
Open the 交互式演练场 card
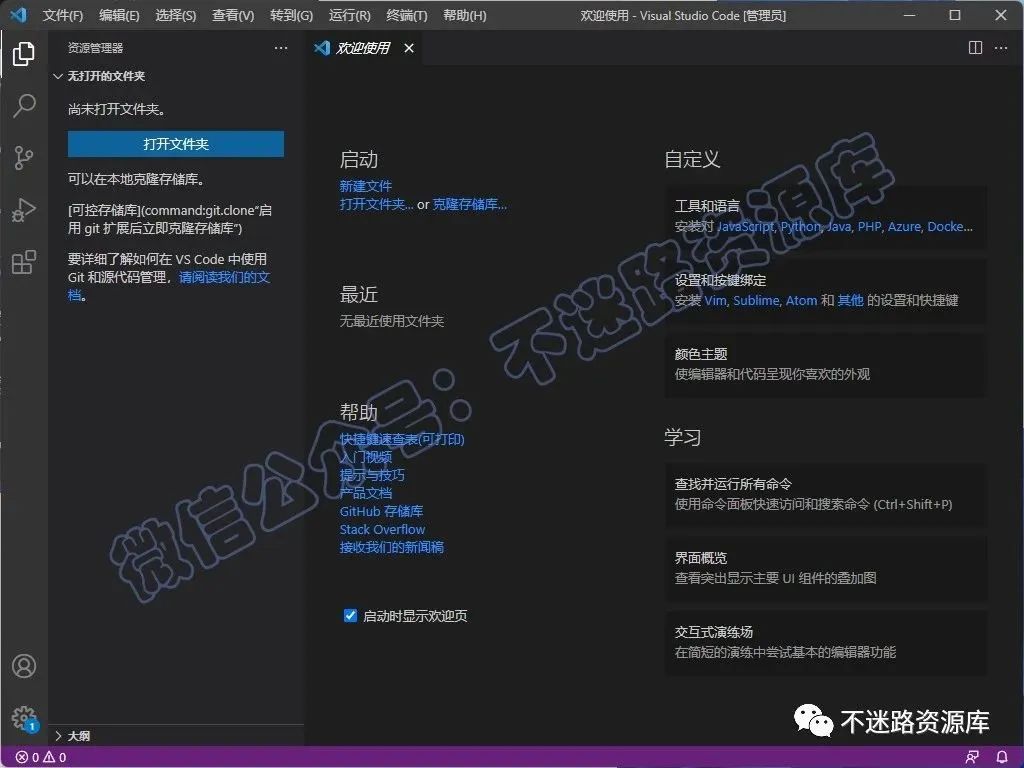coord(825,643)
